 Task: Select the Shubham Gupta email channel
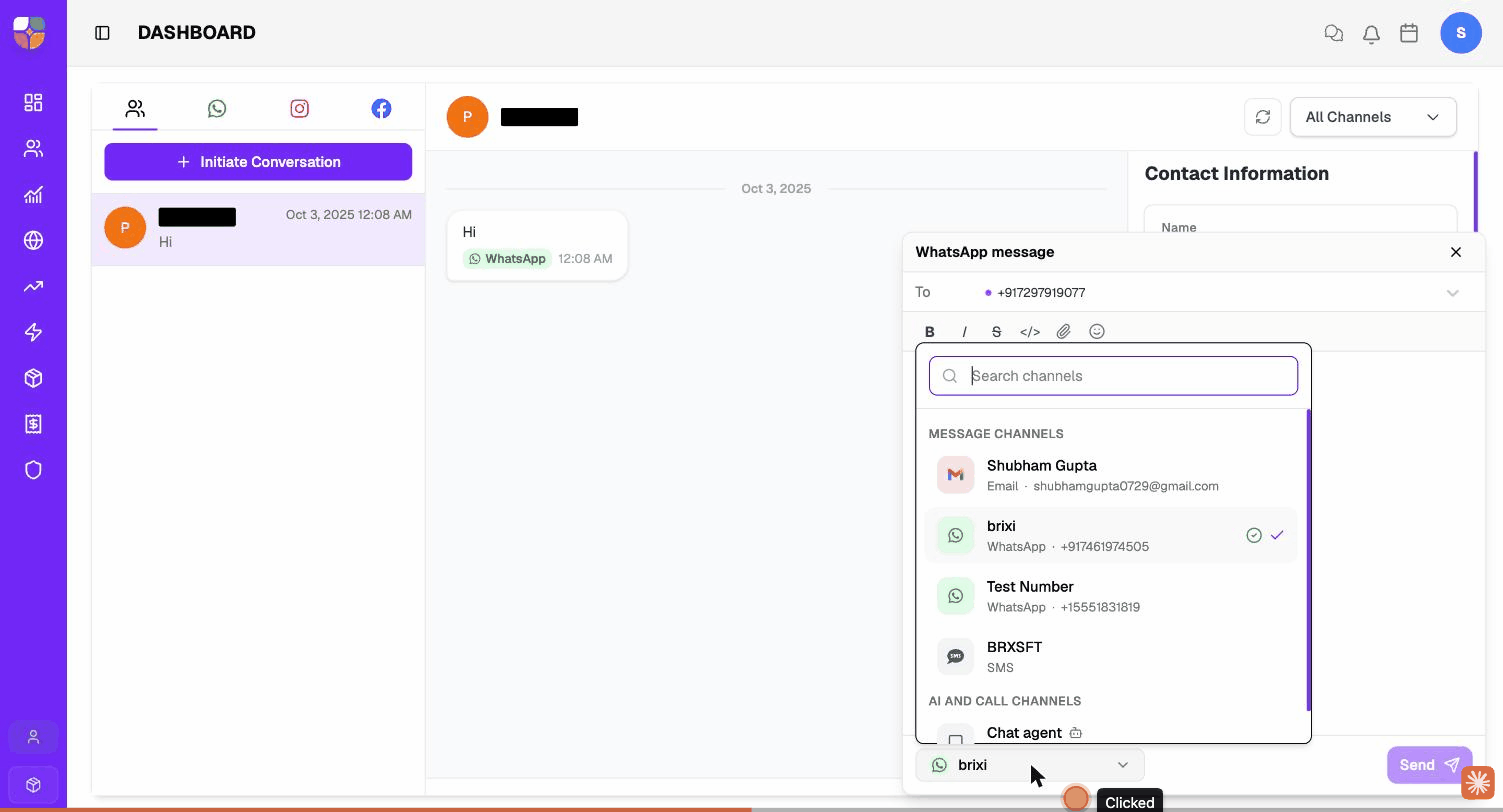pyautogui.click(x=1110, y=475)
